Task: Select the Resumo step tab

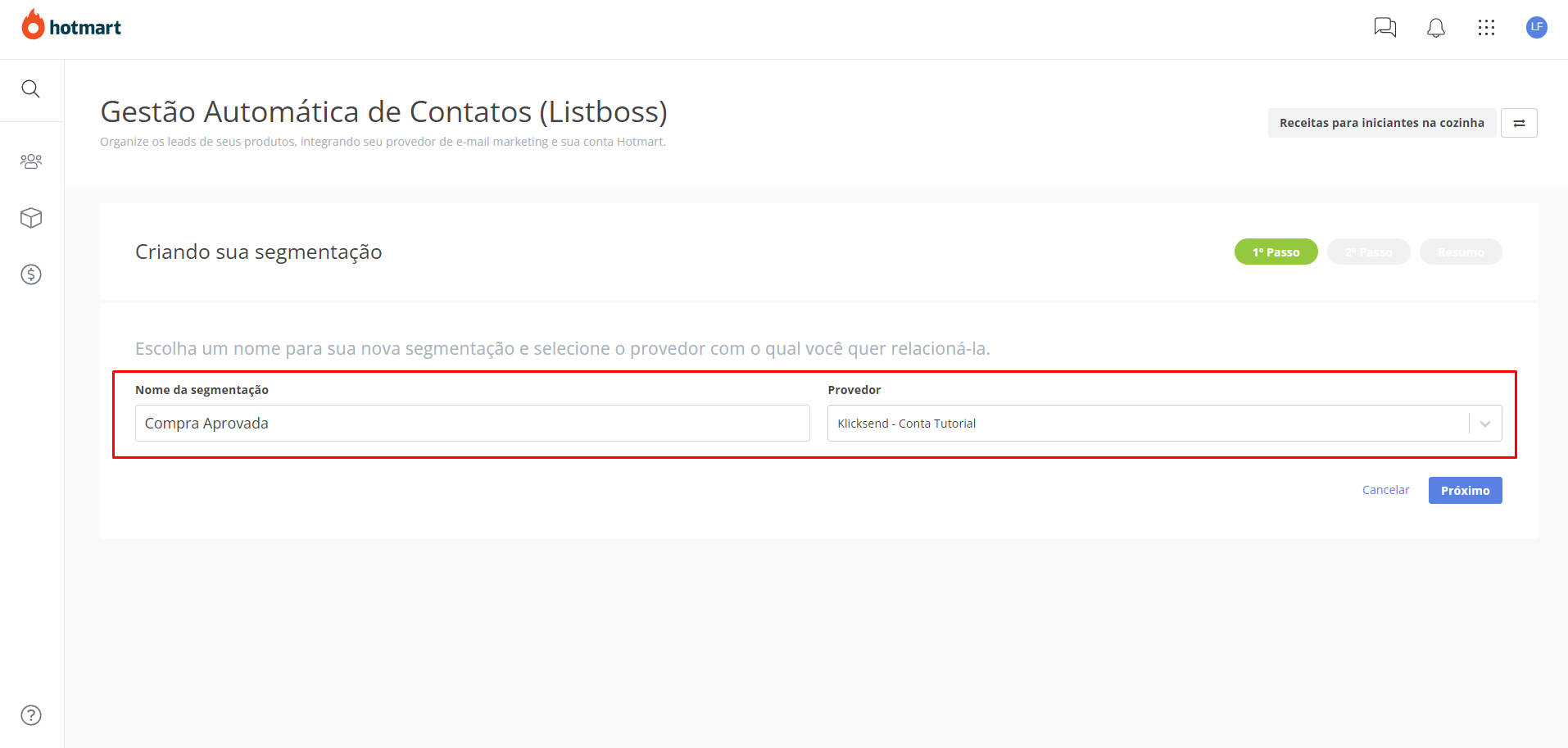Action: (x=1461, y=252)
